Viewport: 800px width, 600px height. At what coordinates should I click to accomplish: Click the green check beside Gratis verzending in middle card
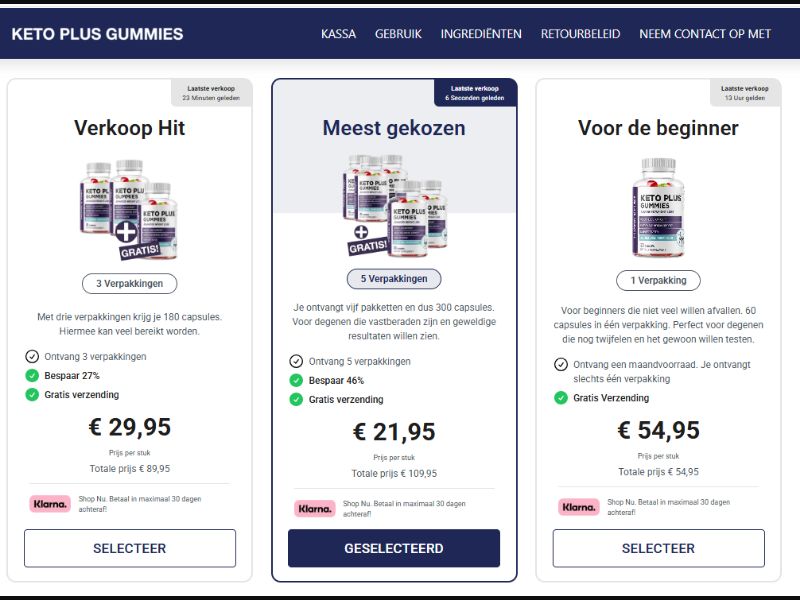coord(295,400)
